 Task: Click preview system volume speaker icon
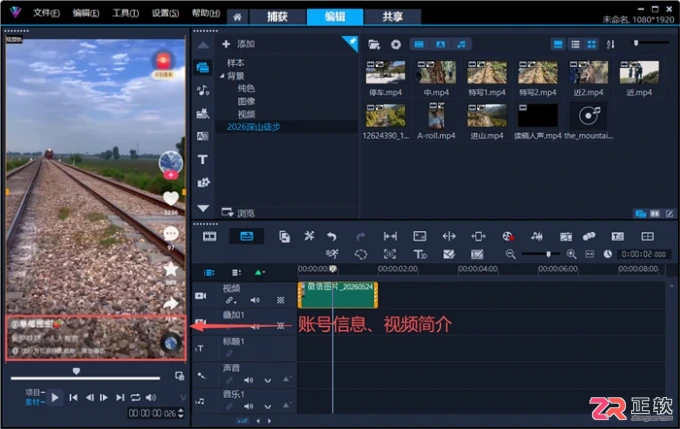point(151,397)
